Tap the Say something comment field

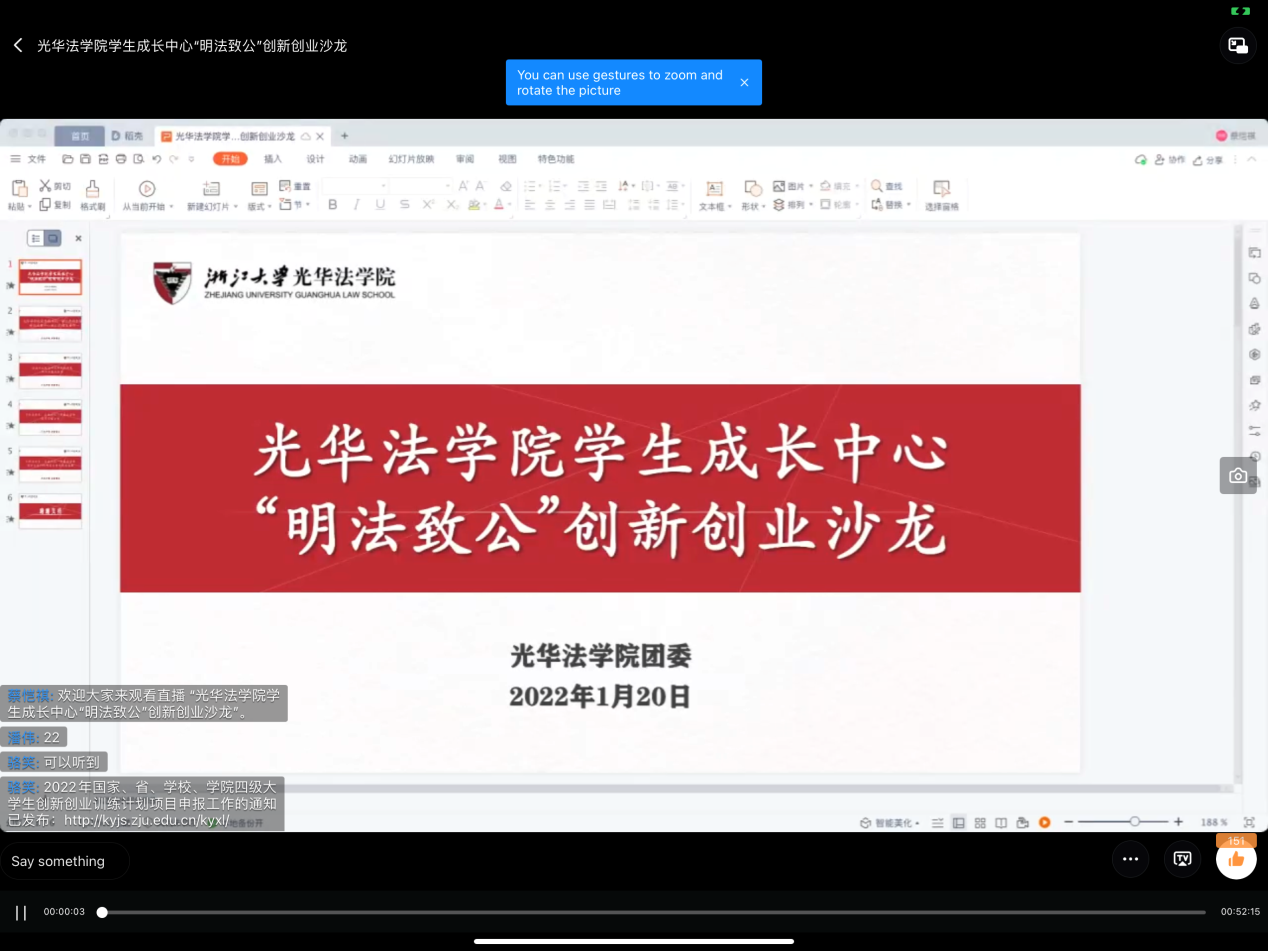point(65,861)
